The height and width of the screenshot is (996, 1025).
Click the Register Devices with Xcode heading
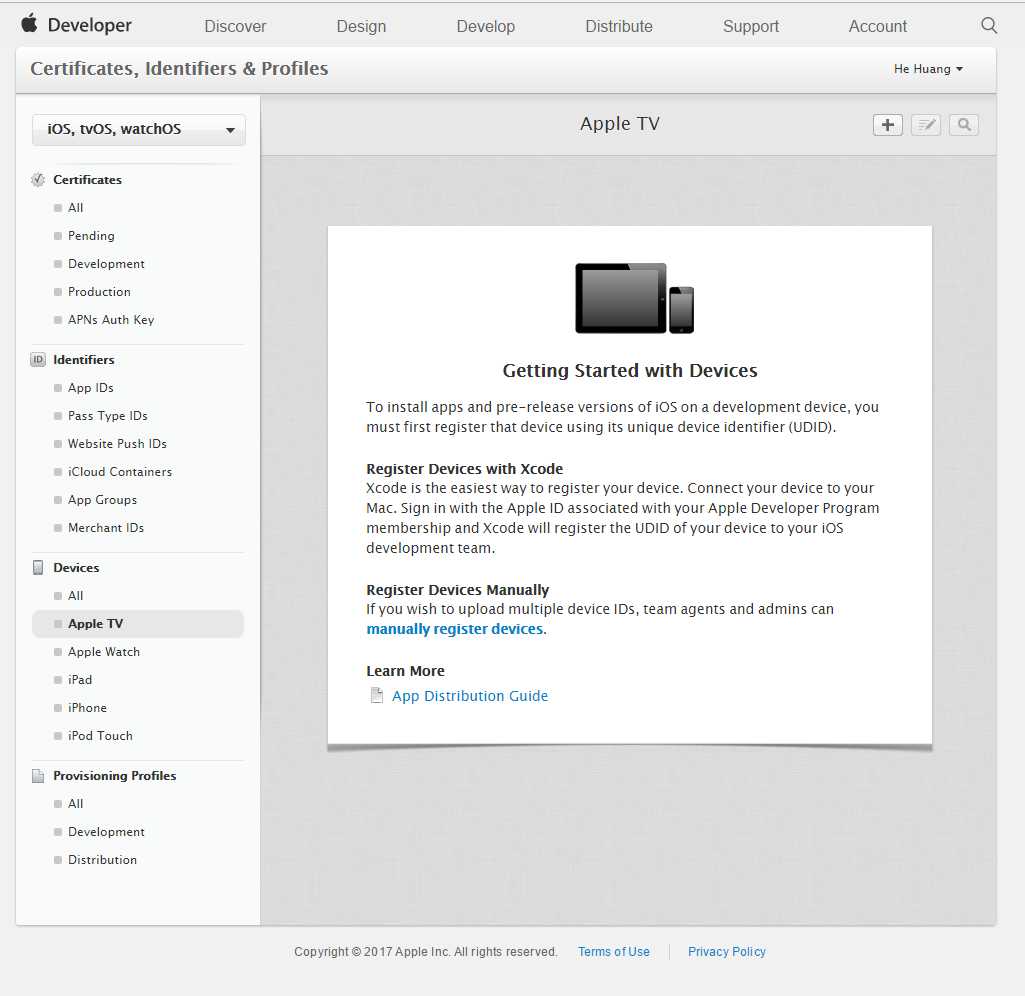[465, 469]
